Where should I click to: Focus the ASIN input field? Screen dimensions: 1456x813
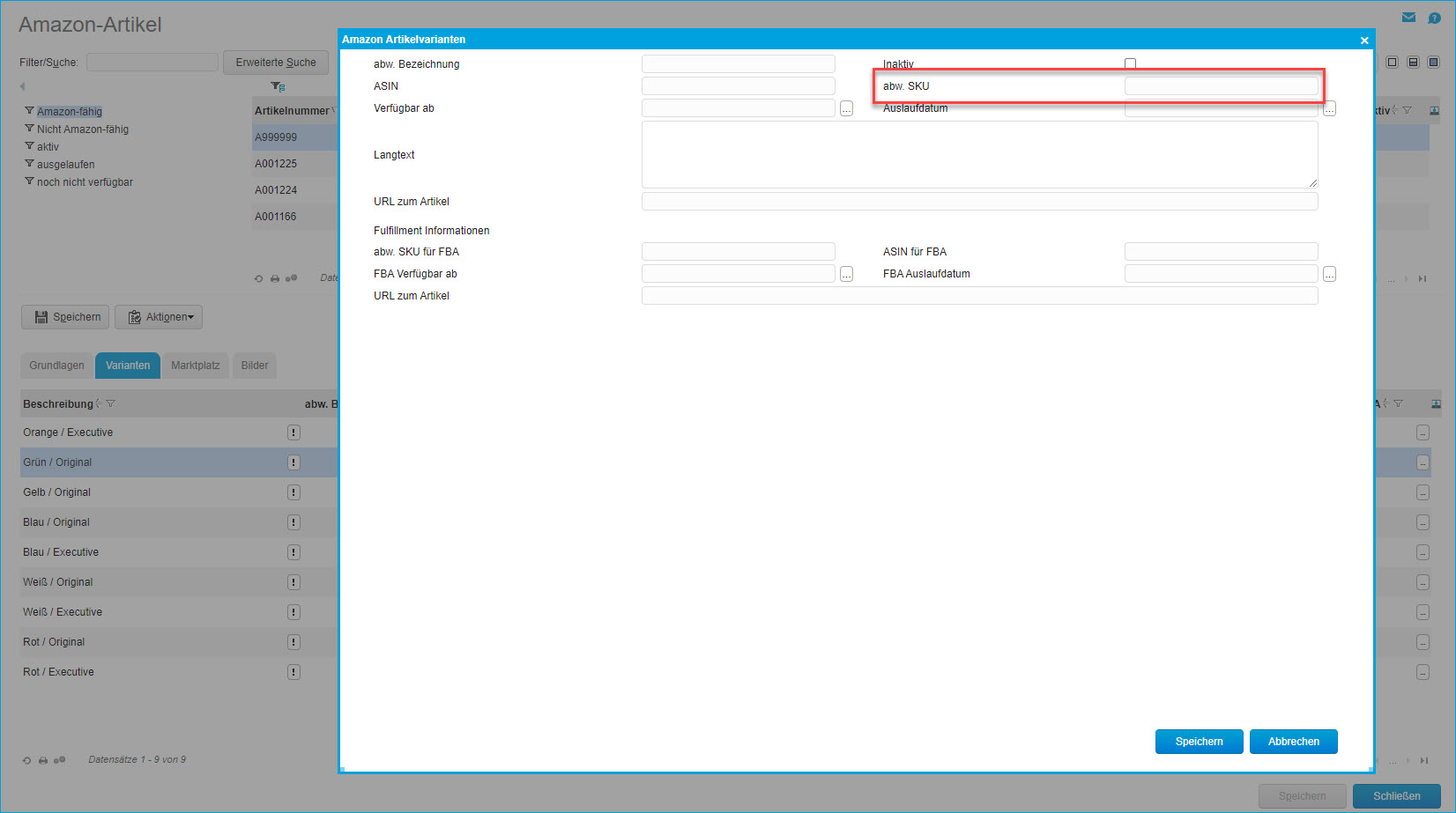click(x=739, y=86)
